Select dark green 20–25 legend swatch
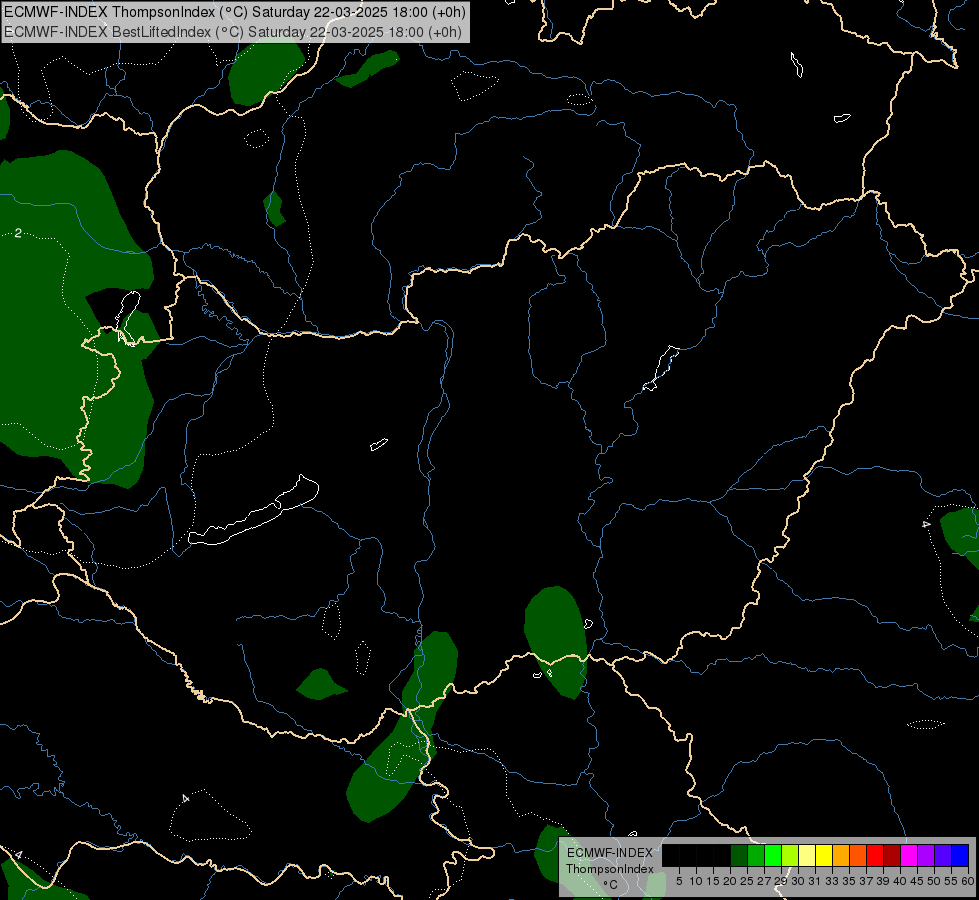This screenshot has width=979, height=900. 739,855
